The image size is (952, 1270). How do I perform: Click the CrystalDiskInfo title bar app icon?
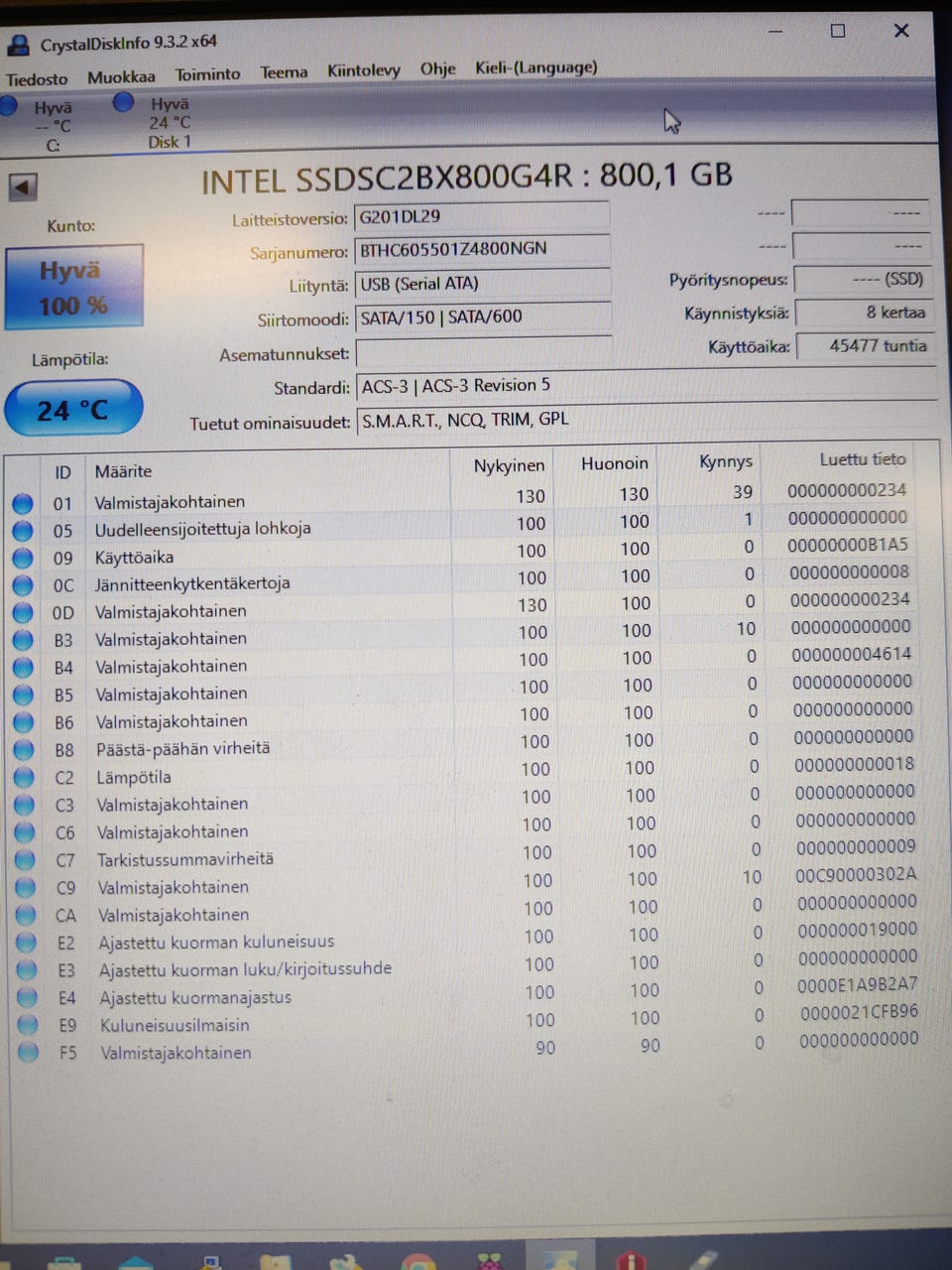tap(18, 45)
